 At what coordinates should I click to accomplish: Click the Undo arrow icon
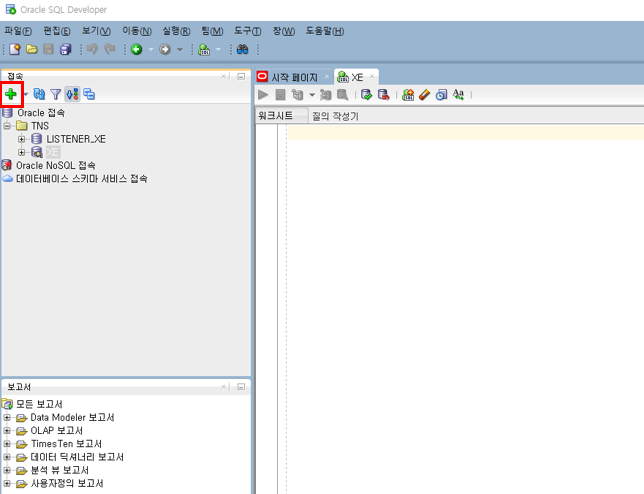[92, 49]
